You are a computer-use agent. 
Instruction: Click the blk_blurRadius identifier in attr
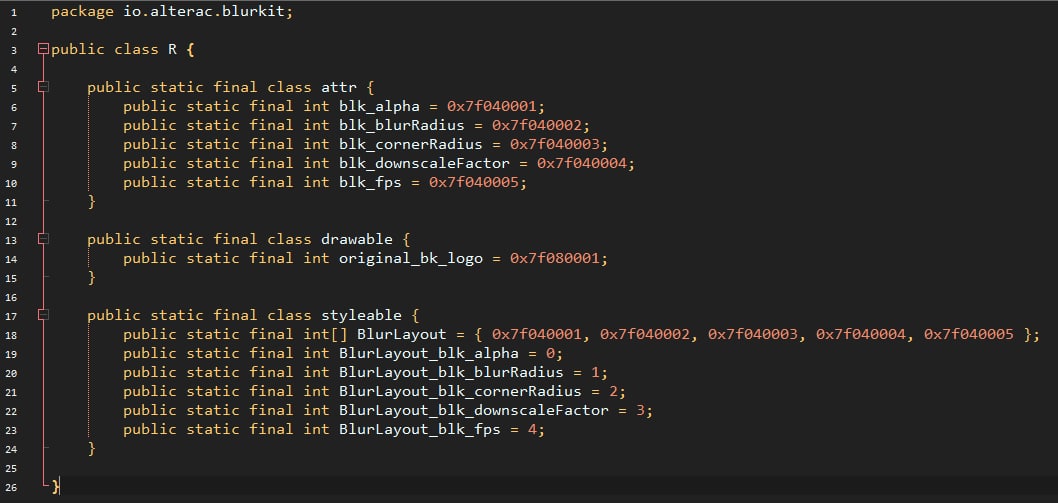tap(401, 126)
